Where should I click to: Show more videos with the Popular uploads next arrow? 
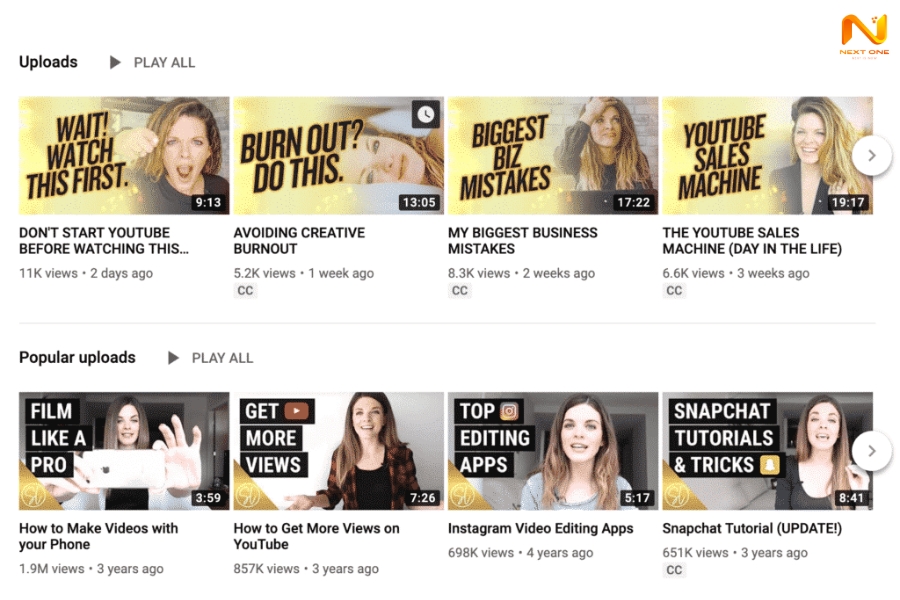point(872,451)
